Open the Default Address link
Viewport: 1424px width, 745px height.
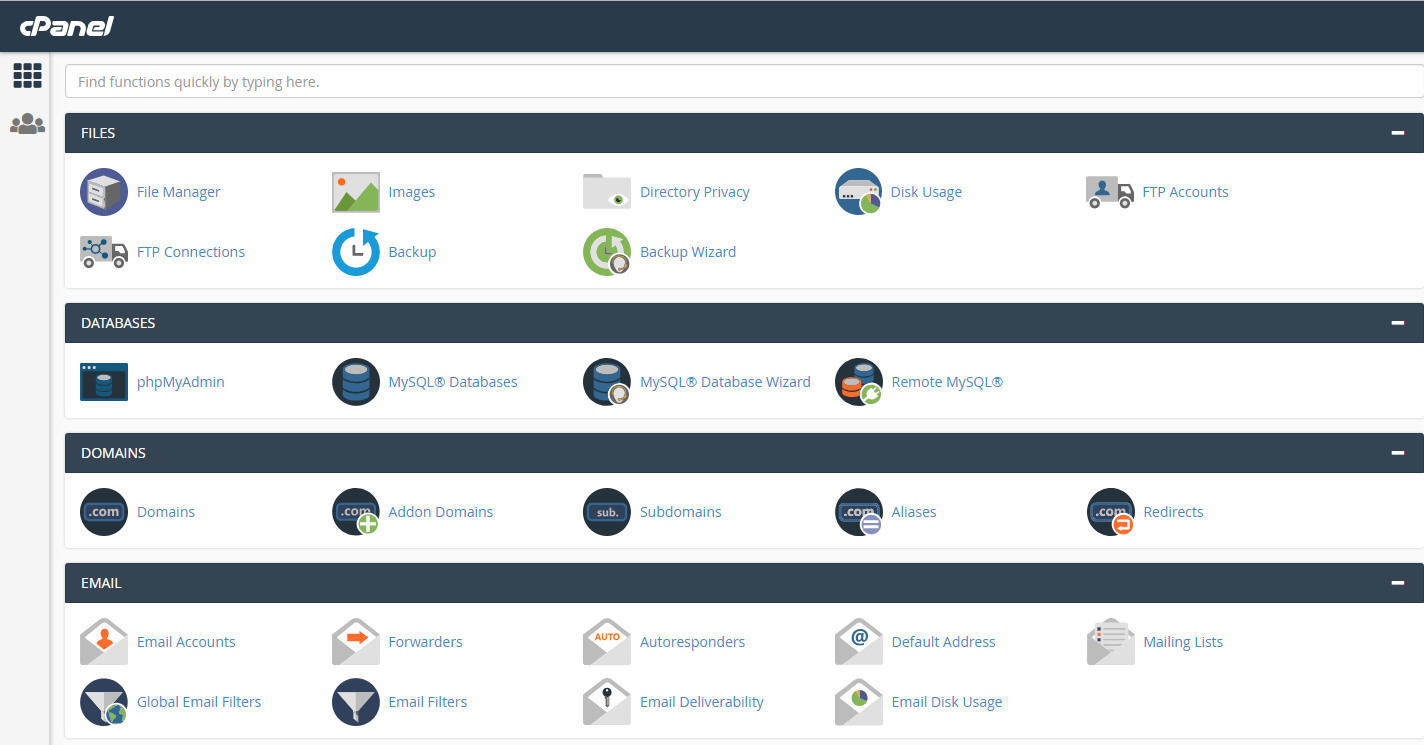click(944, 642)
